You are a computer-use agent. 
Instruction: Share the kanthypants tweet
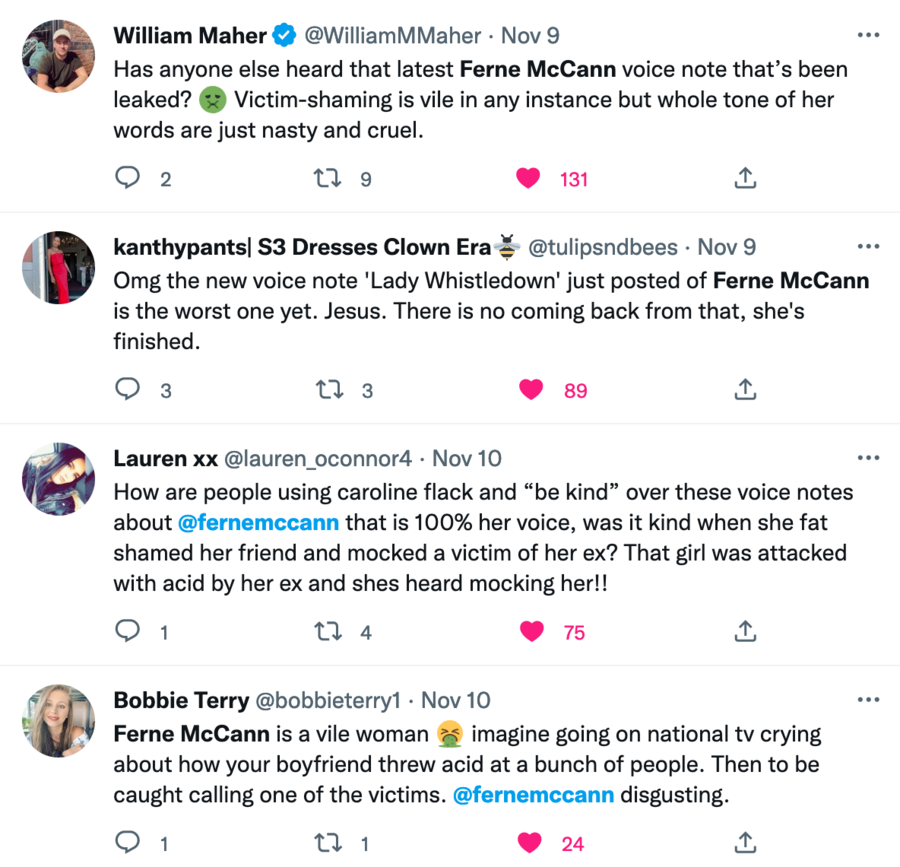coord(744,390)
